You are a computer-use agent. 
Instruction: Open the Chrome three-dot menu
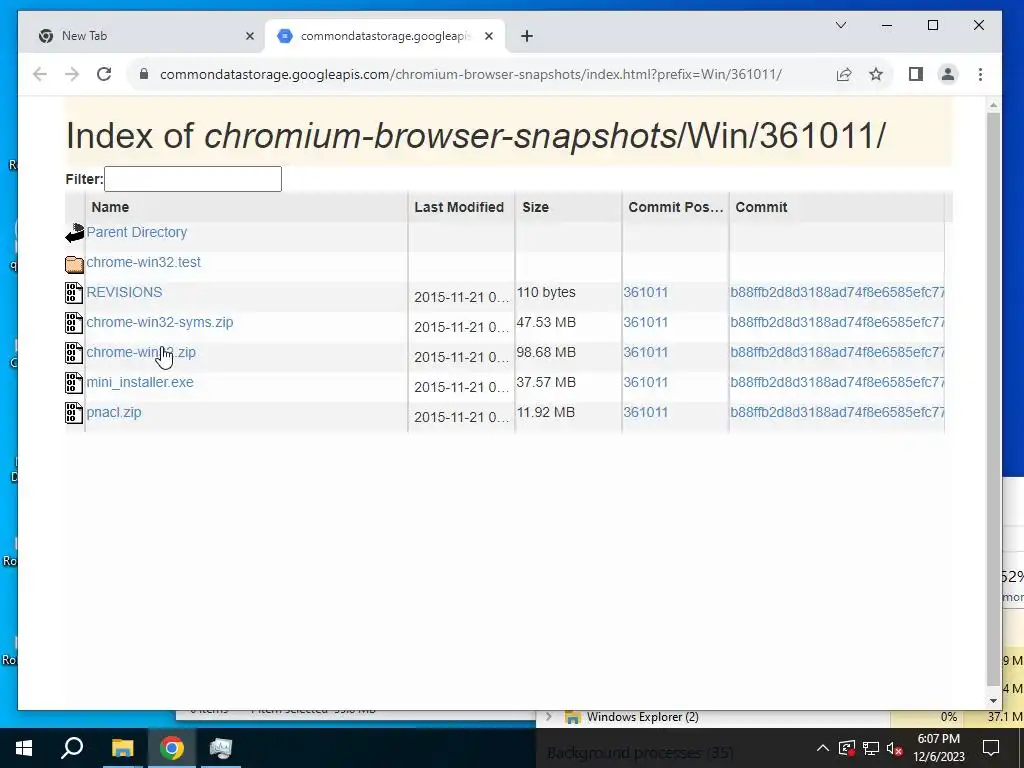tap(980, 74)
